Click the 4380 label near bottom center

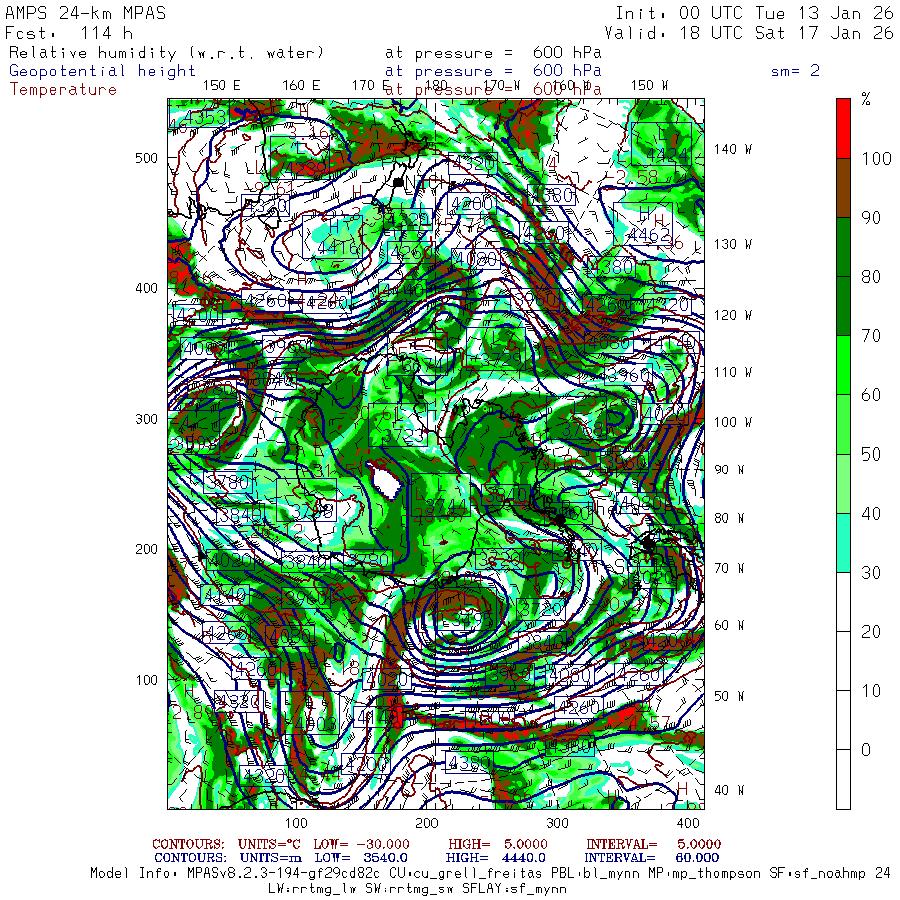[468, 762]
